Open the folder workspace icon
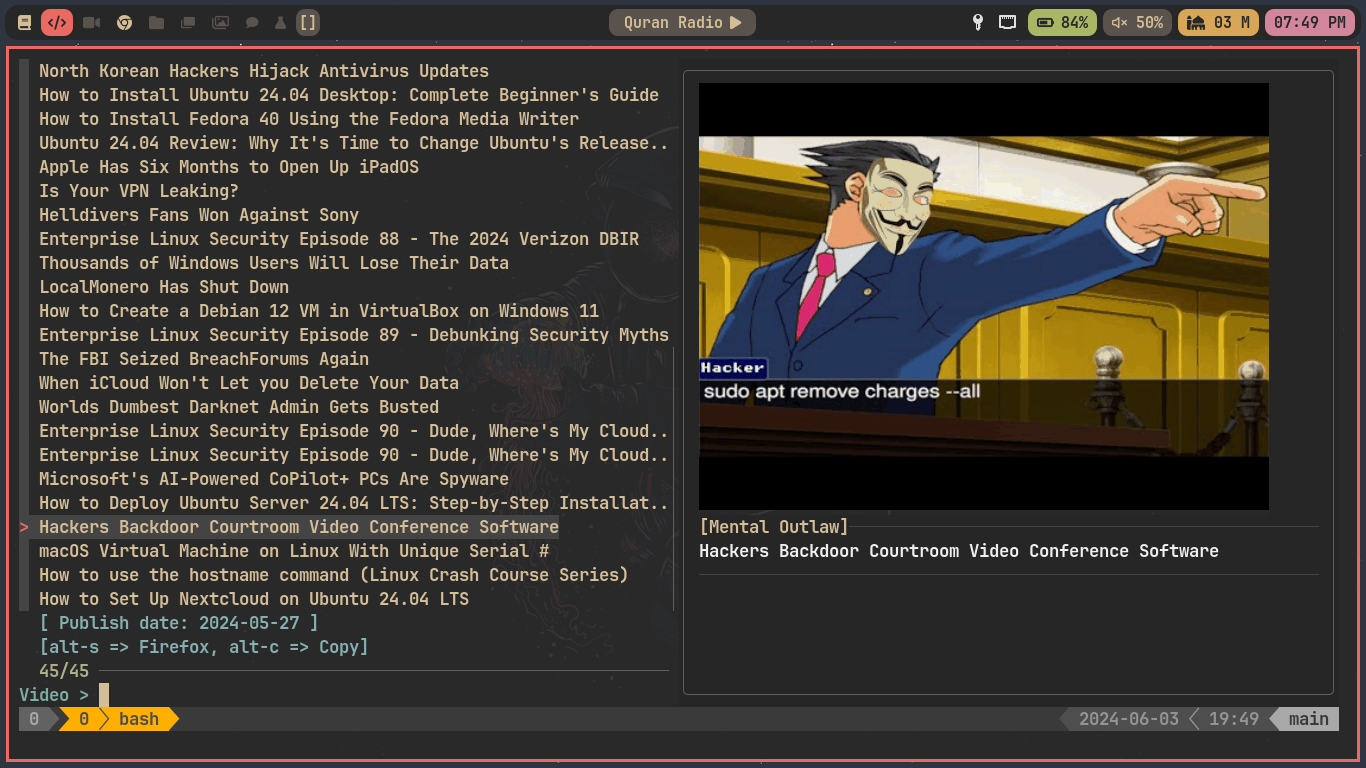This screenshot has width=1366, height=768. [156, 22]
